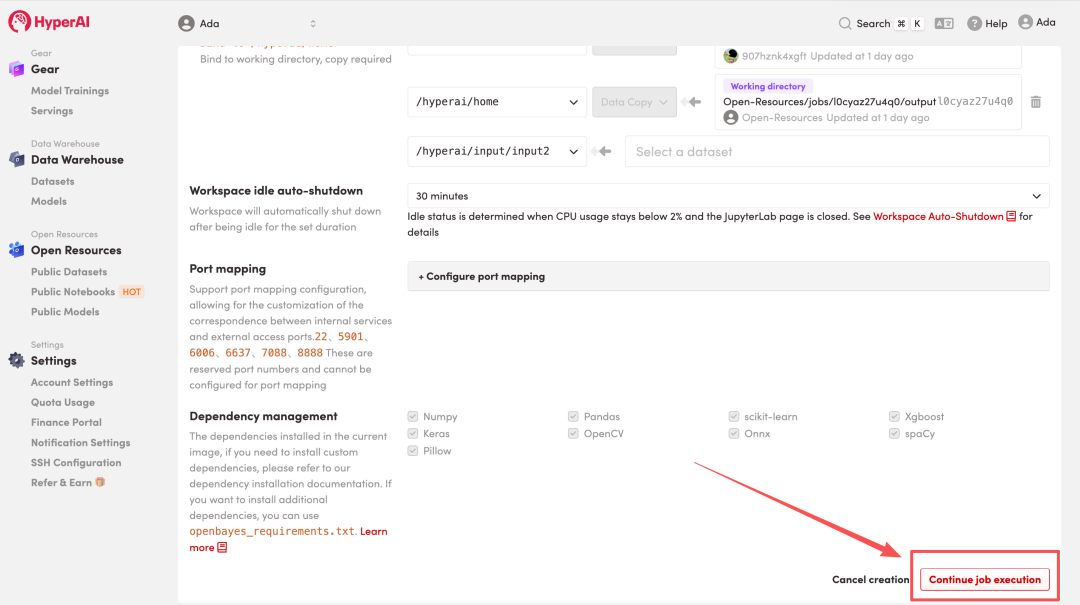Click the search magnifier icon
Image resolution: width=1080 pixels, height=605 pixels.
pos(844,23)
